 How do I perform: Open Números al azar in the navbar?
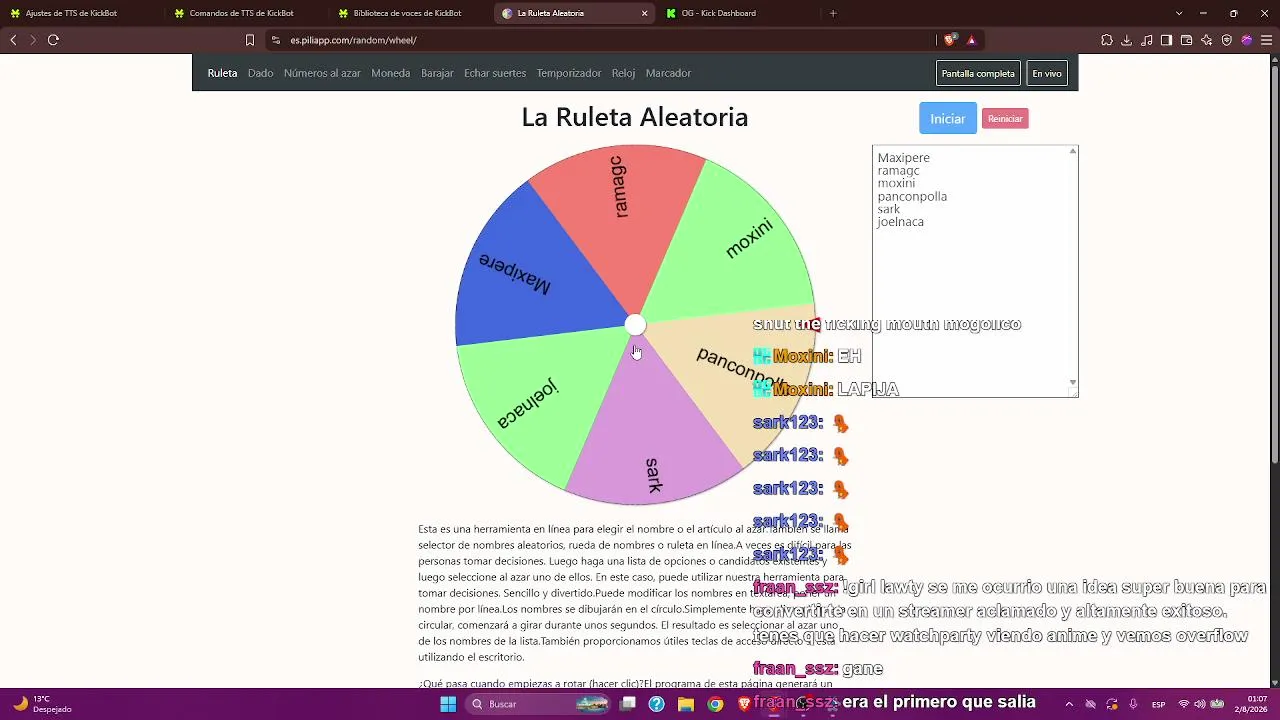[322, 73]
